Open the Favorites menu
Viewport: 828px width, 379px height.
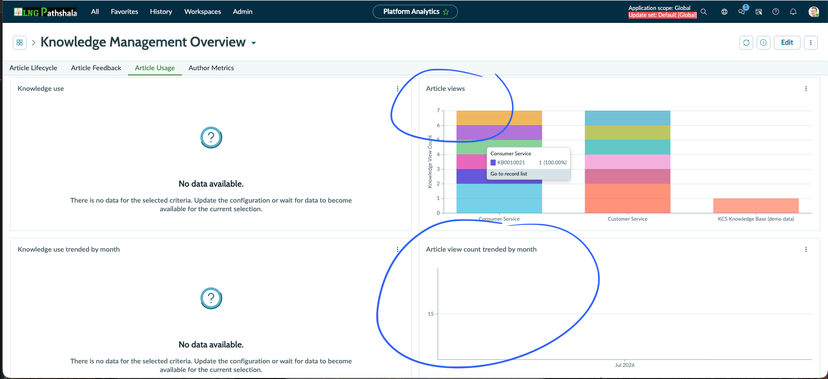point(124,12)
